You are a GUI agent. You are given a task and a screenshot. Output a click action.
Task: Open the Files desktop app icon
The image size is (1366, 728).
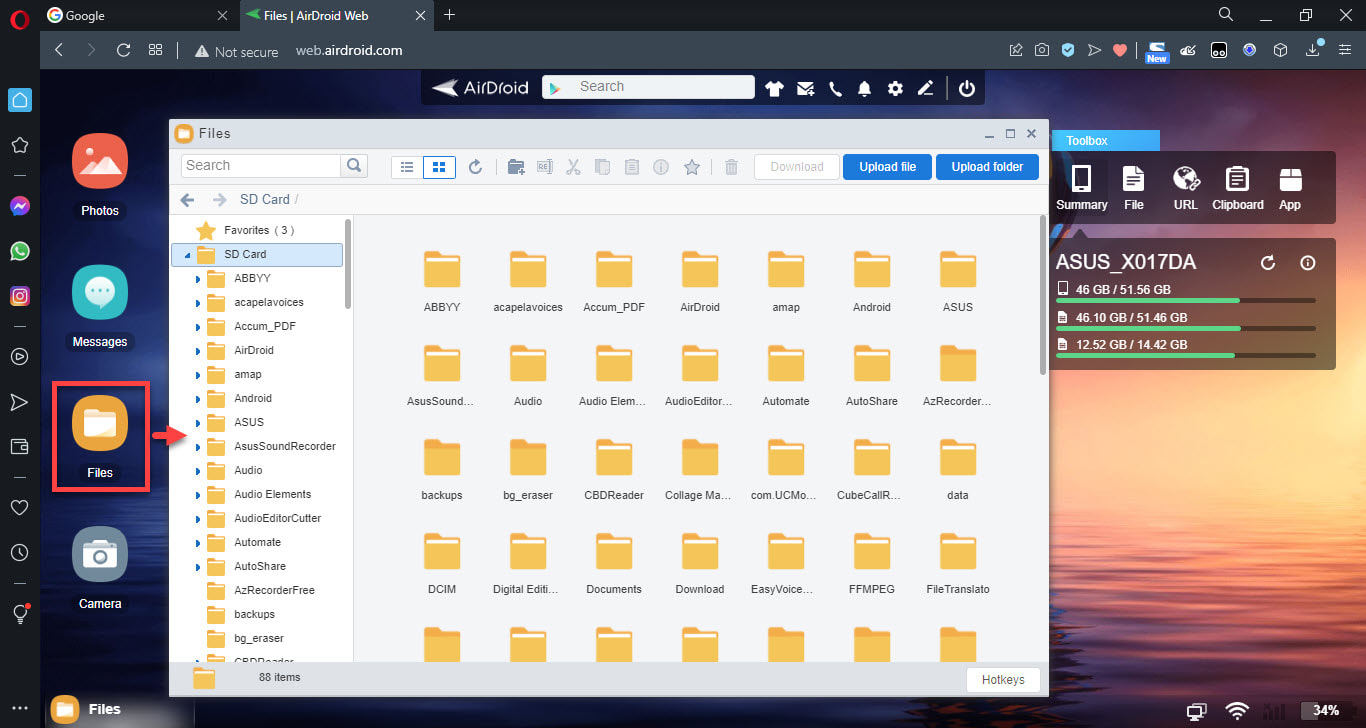coord(100,423)
